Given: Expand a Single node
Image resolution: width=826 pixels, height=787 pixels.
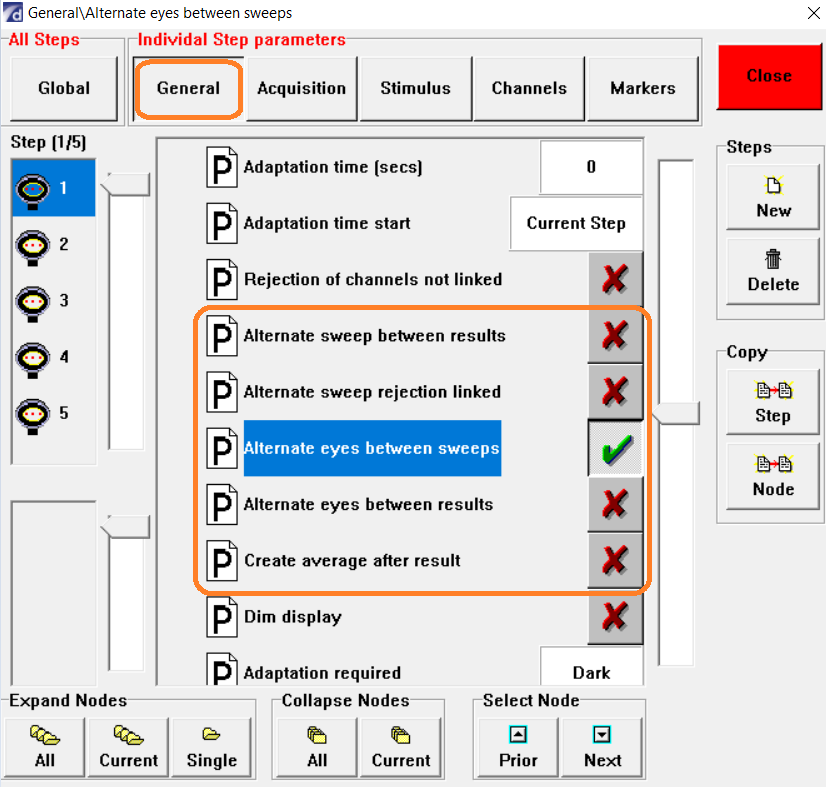Looking at the screenshot, I should click(x=212, y=747).
